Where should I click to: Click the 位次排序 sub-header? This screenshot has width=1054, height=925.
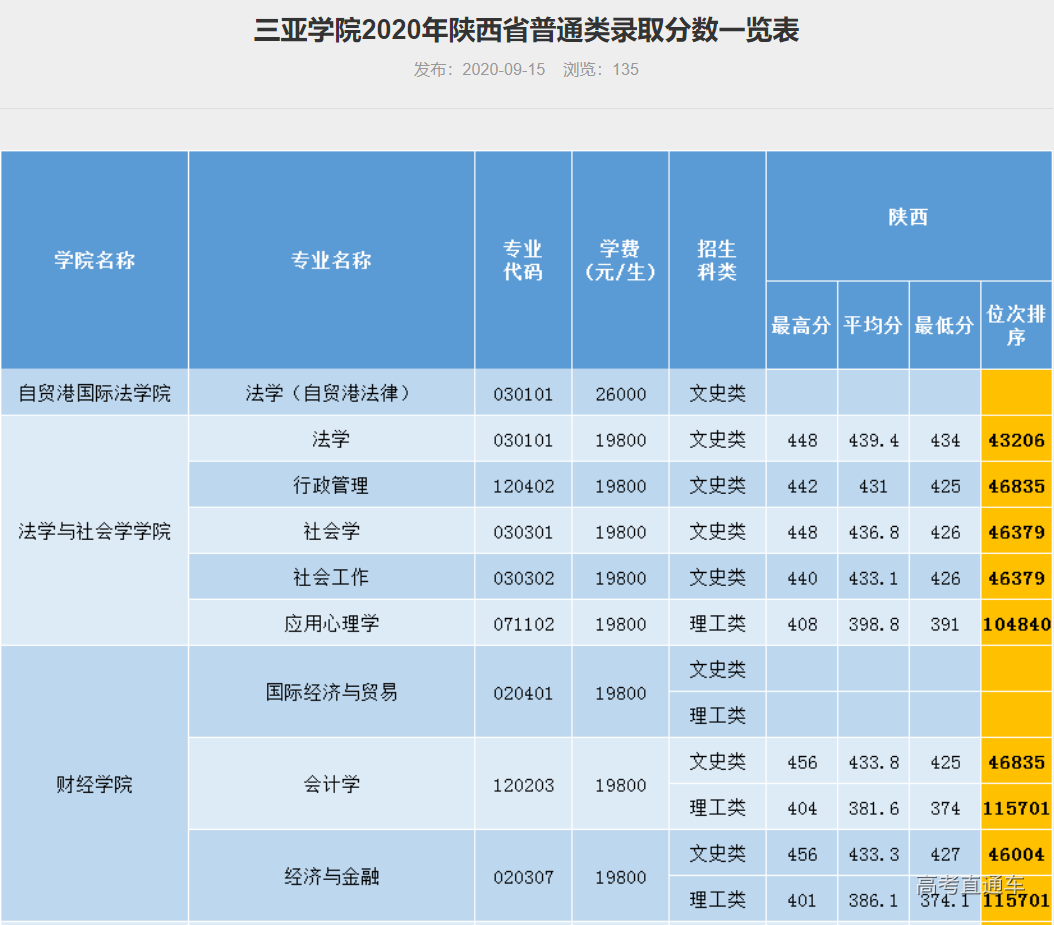pyautogui.click(x=1016, y=324)
